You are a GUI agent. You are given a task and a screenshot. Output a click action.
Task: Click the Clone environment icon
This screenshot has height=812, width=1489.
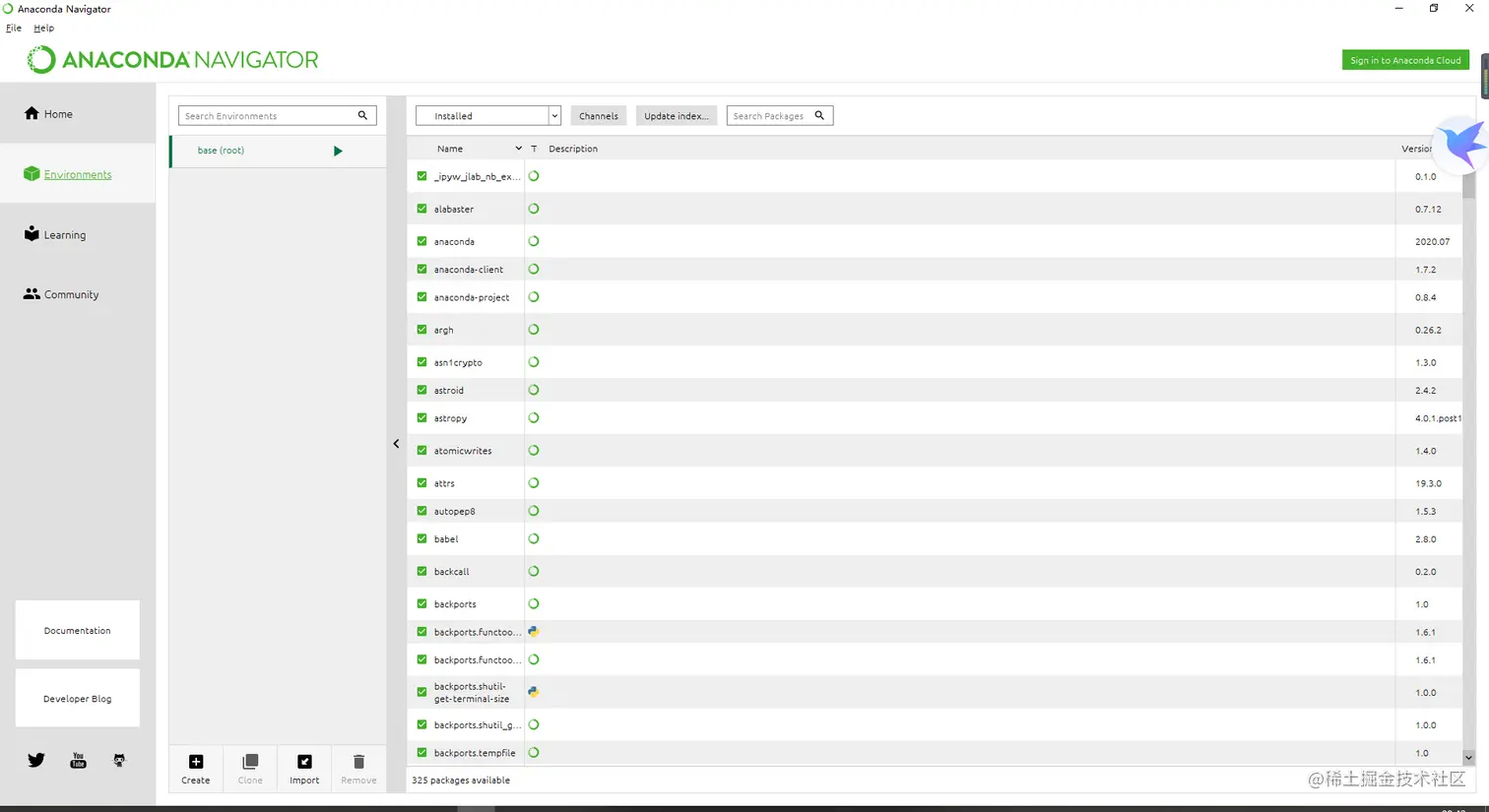(250, 762)
